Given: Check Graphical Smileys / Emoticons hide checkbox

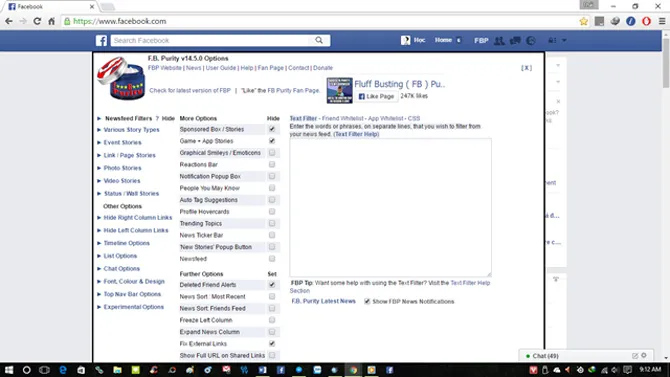Looking at the screenshot, I should tap(272, 153).
